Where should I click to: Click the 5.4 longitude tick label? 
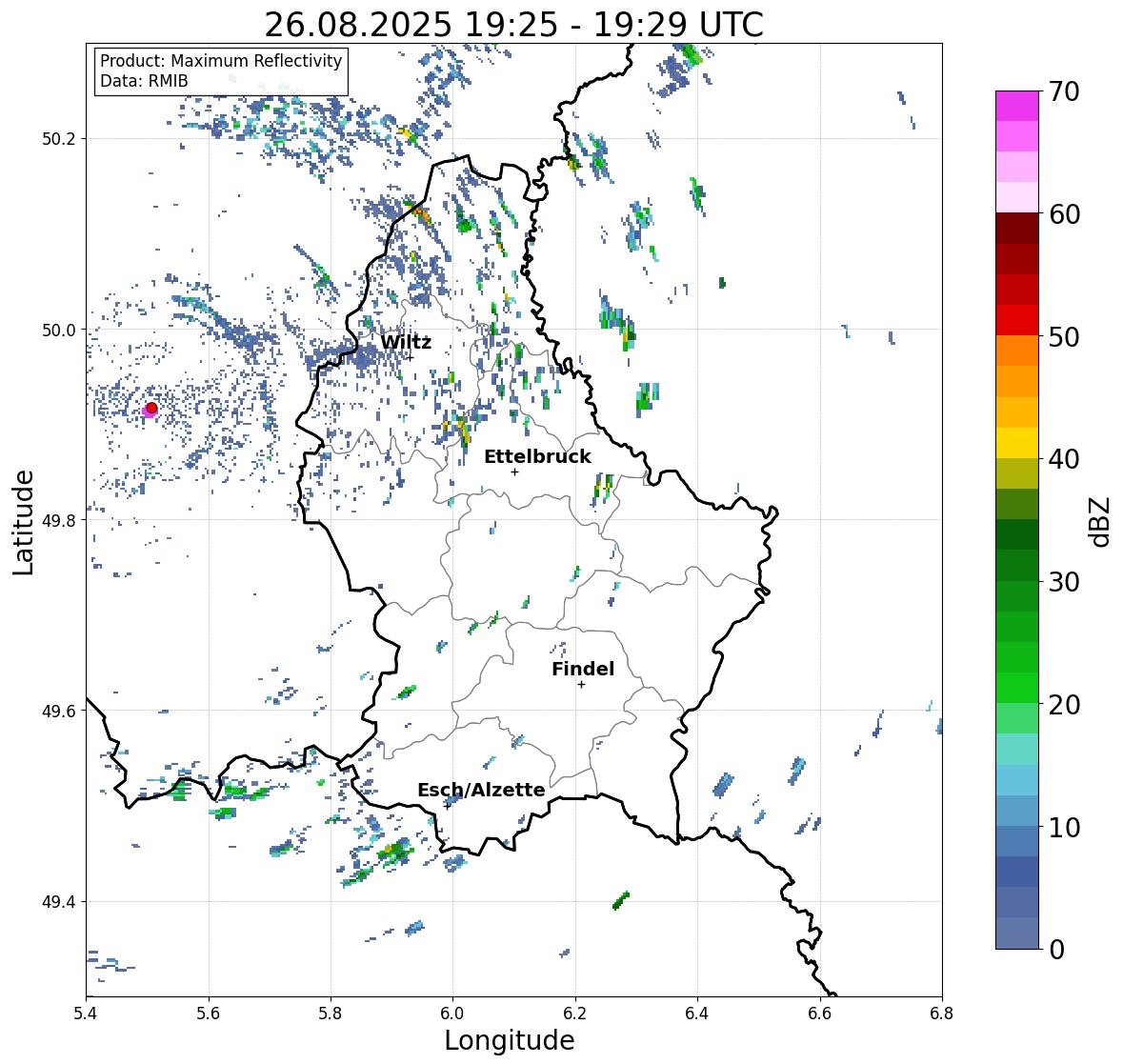pos(86,1013)
